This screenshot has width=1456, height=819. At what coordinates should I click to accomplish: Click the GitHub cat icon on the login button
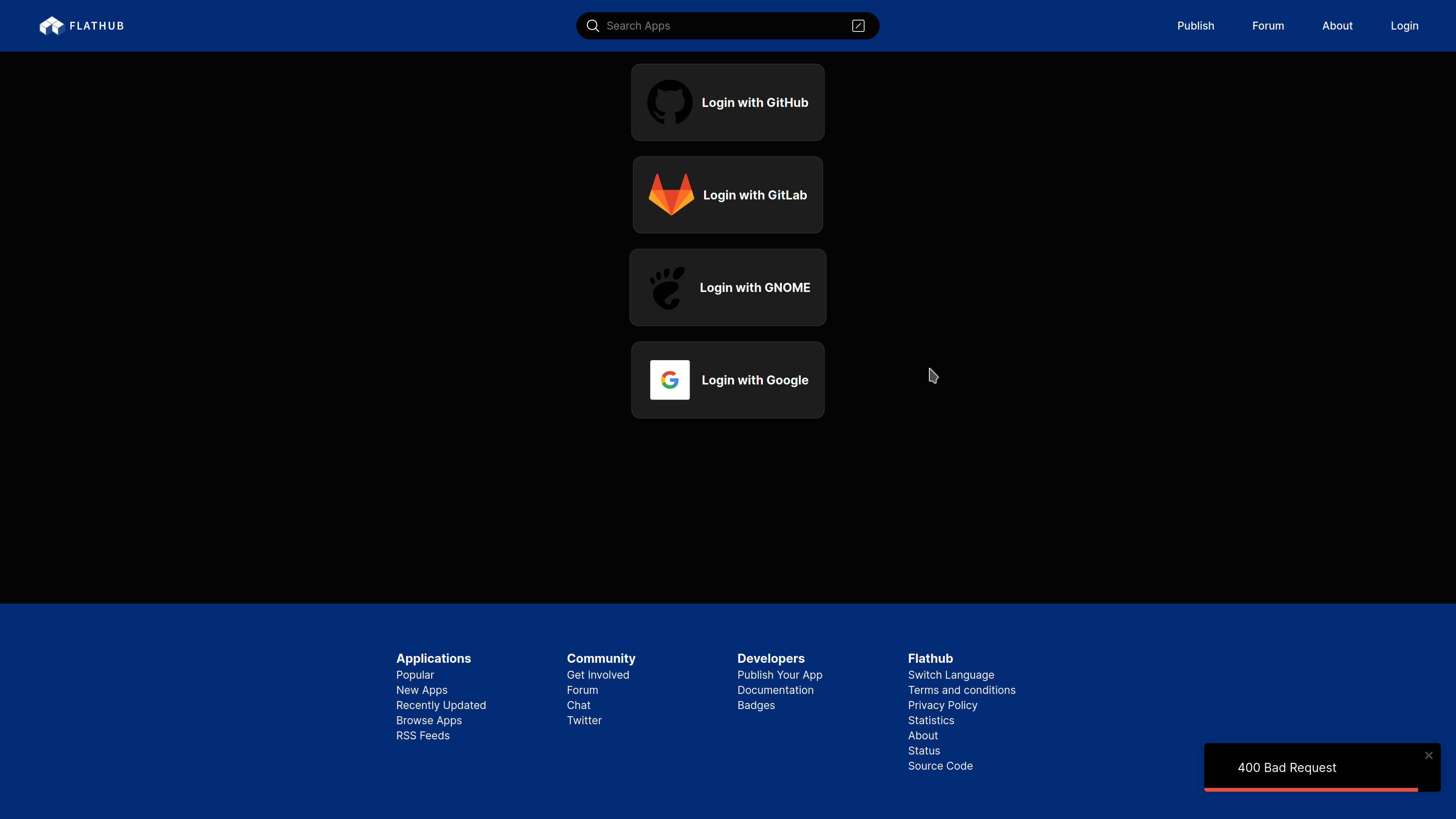670,102
